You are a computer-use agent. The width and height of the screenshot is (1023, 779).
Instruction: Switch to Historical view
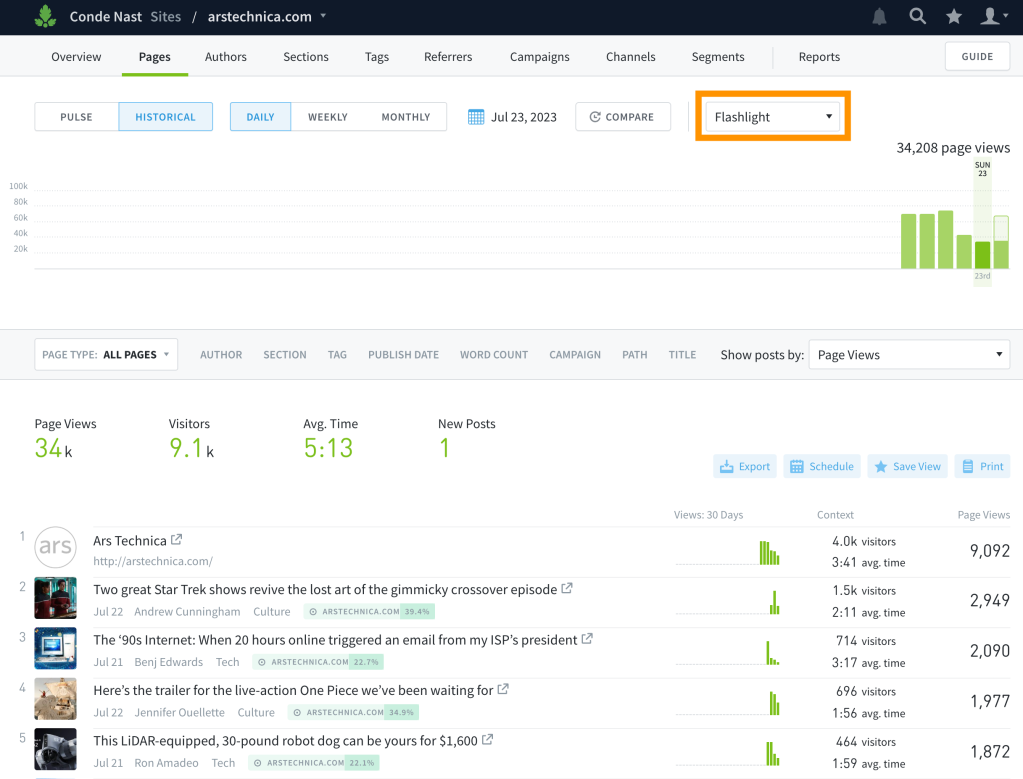pos(165,117)
